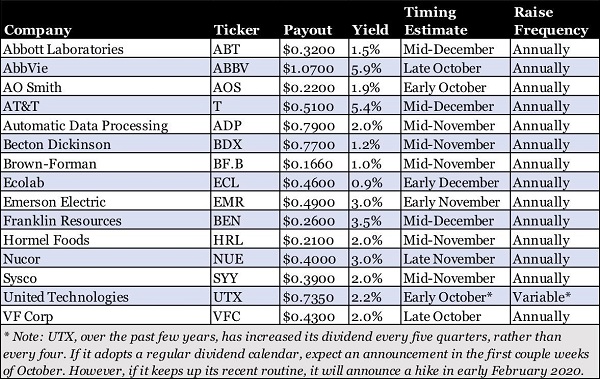Screen dimensions: 600x379
Task: Click the Payout column header
Action: click(x=308, y=30)
